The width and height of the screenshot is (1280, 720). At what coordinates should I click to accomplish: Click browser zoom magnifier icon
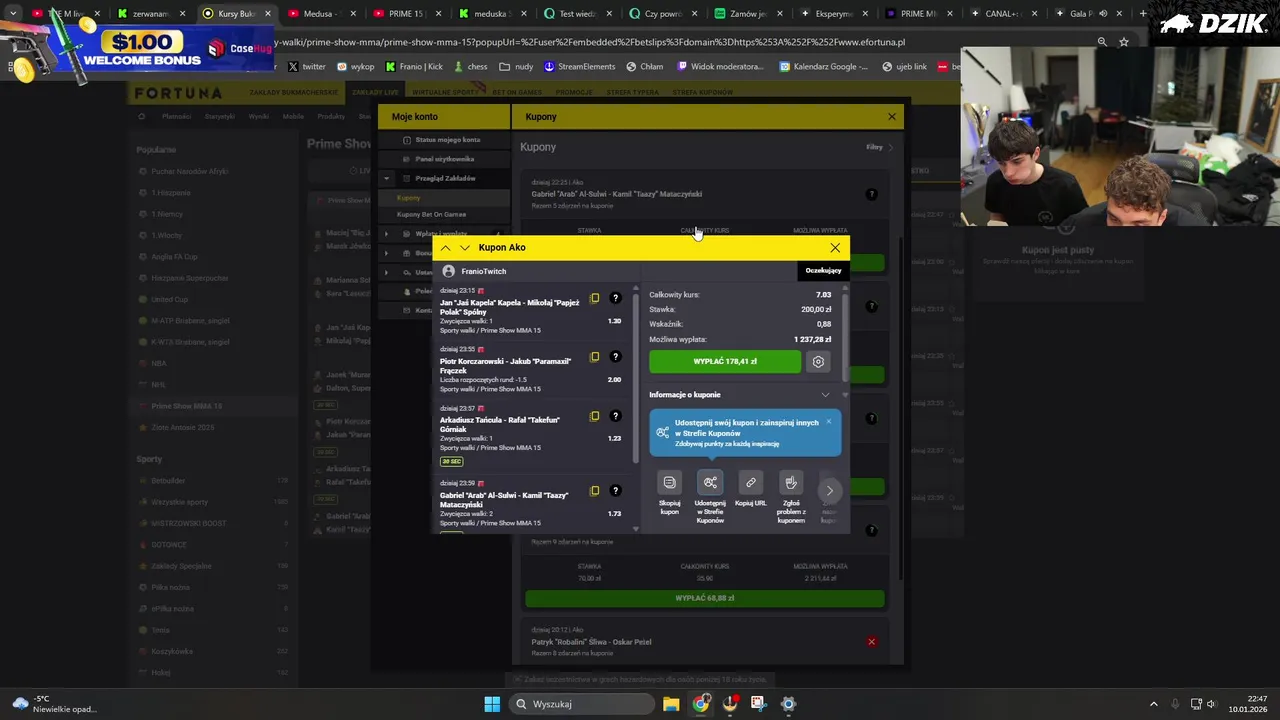click(1102, 42)
